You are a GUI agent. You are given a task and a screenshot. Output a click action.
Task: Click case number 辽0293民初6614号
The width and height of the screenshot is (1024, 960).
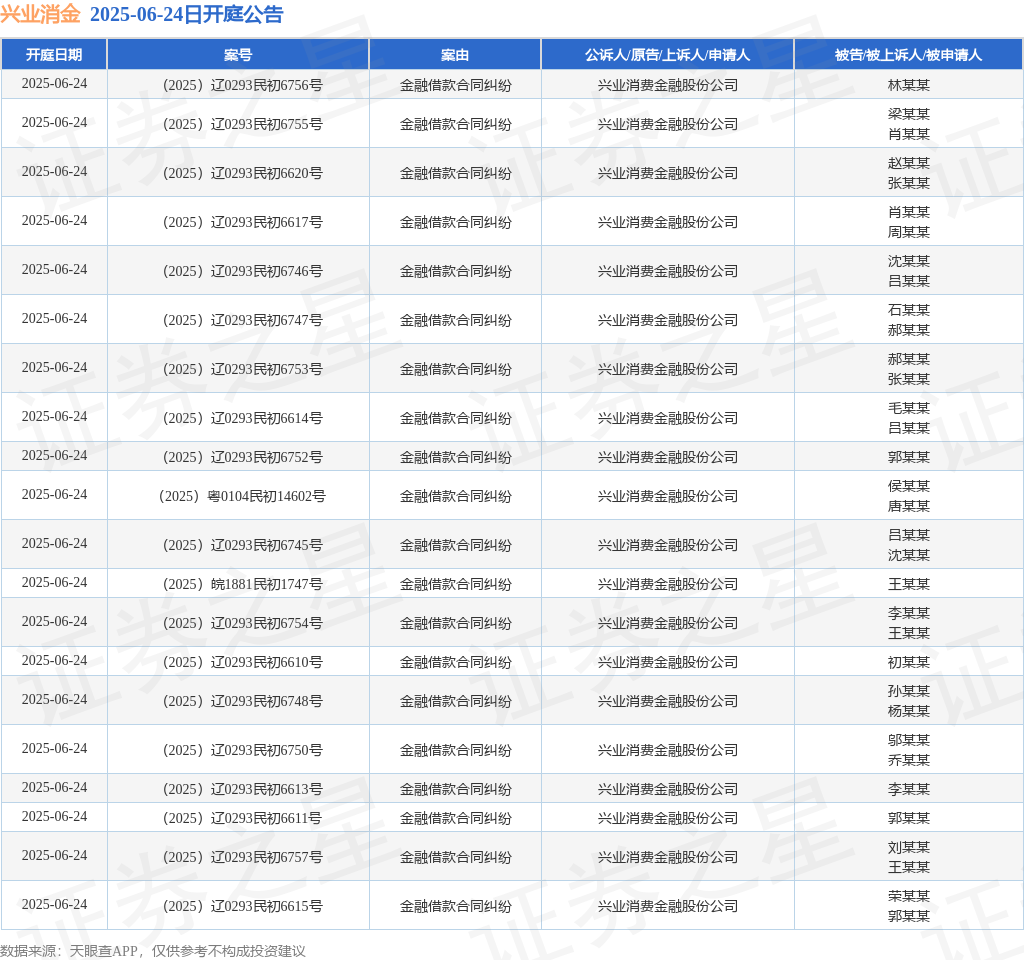point(242,418)
